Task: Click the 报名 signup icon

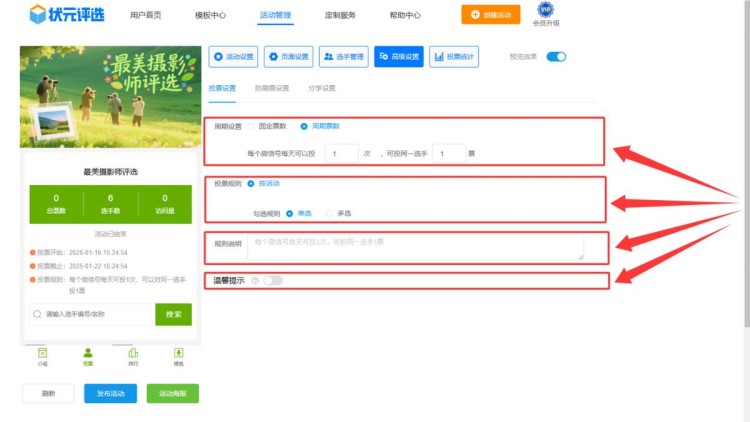Action: click(x=178, y=355)
